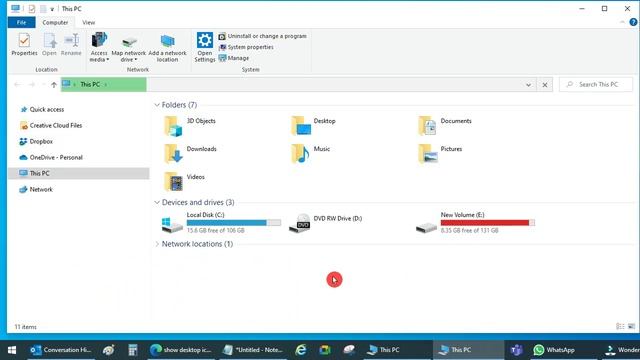640x360 pixels.
Task: Open the File tab
Action: click(22, 22)
